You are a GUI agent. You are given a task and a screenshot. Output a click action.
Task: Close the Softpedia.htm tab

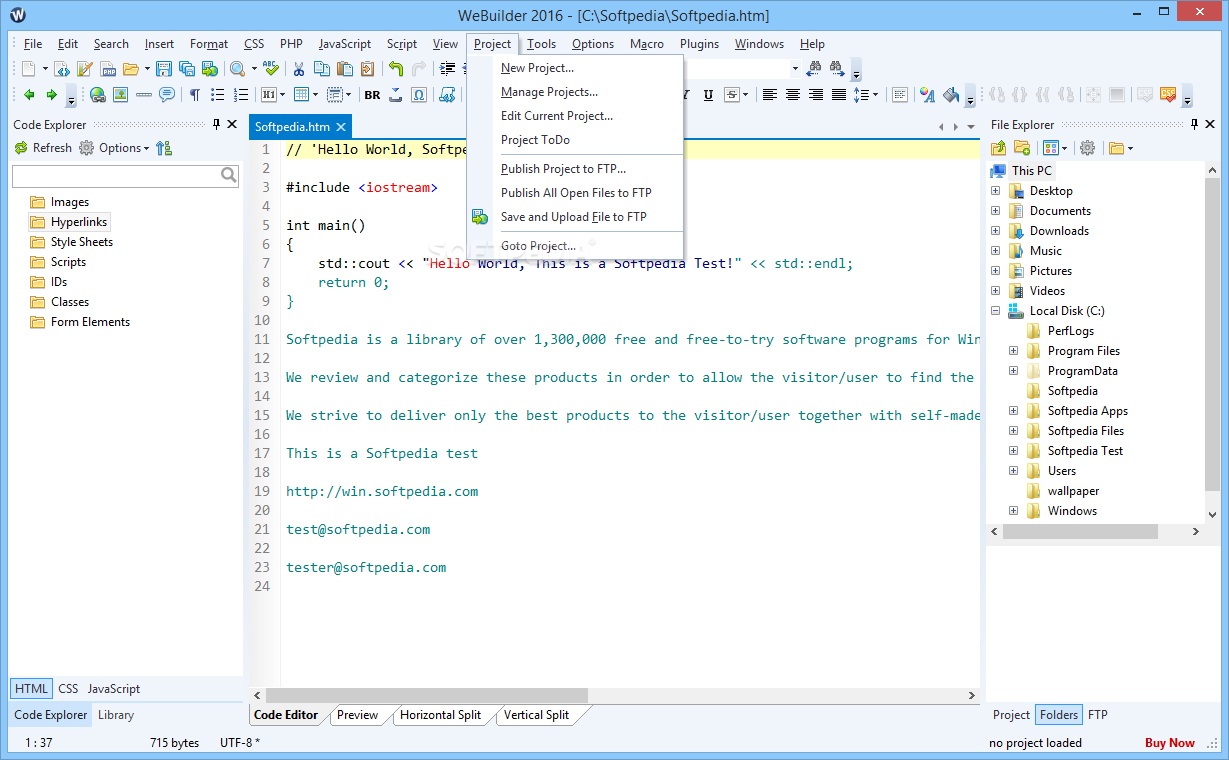[x=341, y=127]
